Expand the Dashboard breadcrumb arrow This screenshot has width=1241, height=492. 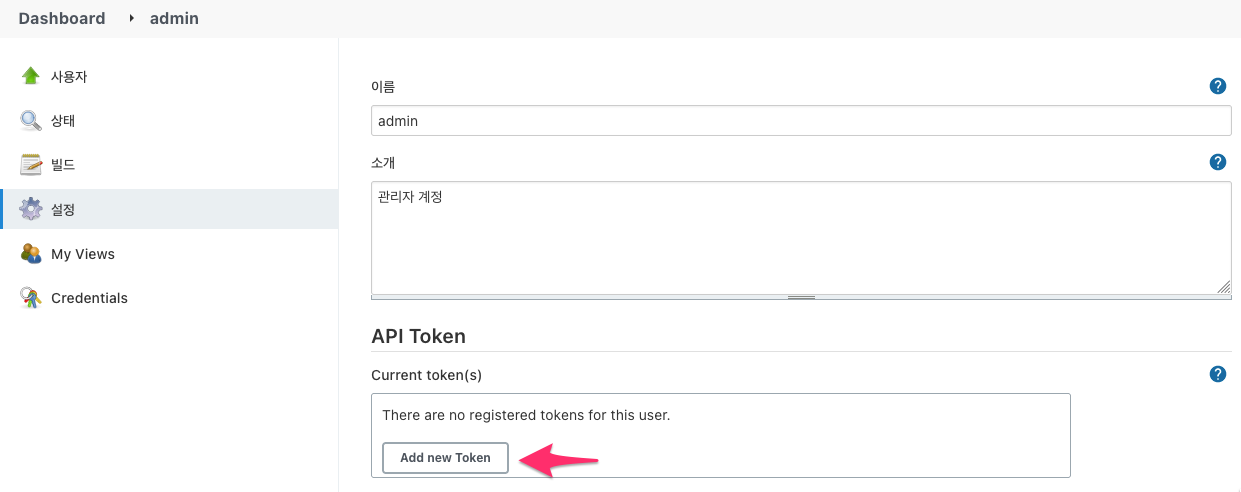[131, 18]
